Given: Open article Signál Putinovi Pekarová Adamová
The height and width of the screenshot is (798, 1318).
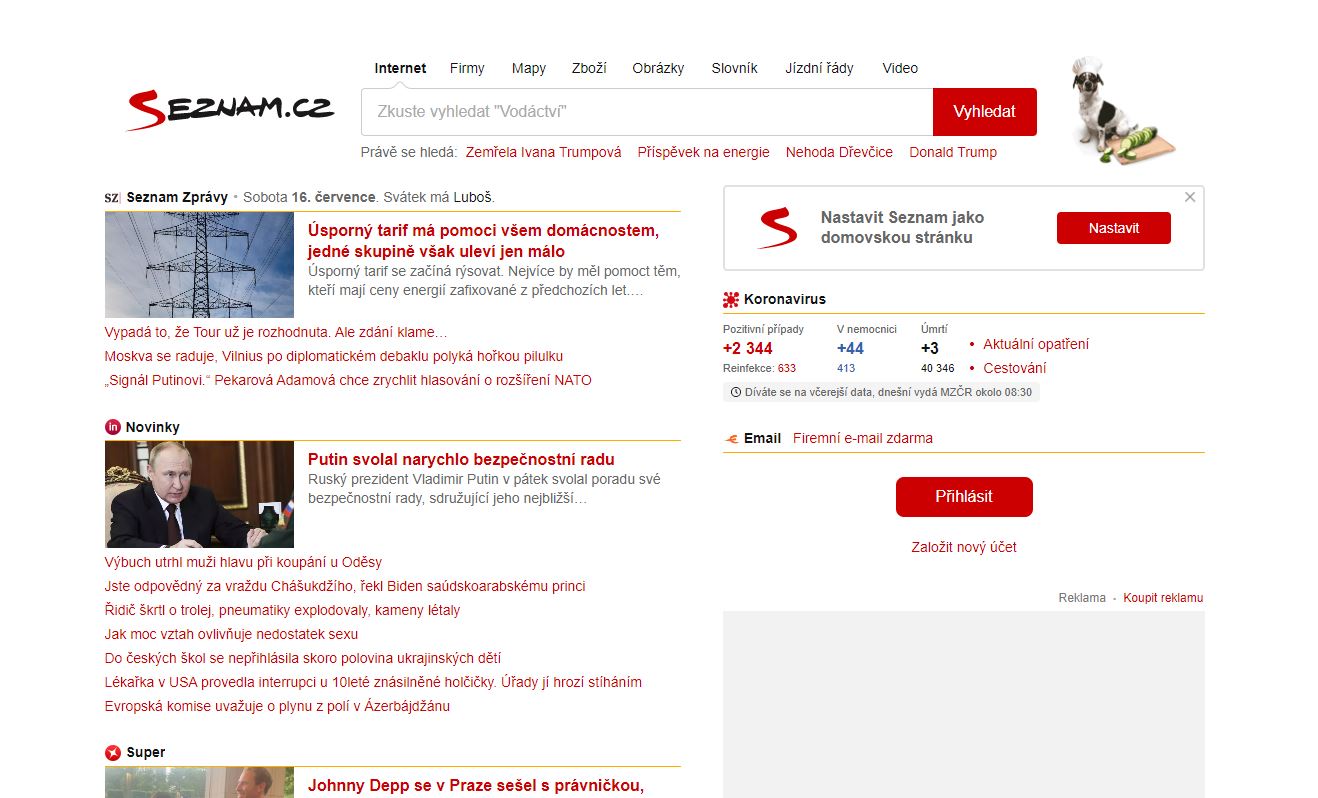Looking at the screenshot, I should tap(348, 380).
